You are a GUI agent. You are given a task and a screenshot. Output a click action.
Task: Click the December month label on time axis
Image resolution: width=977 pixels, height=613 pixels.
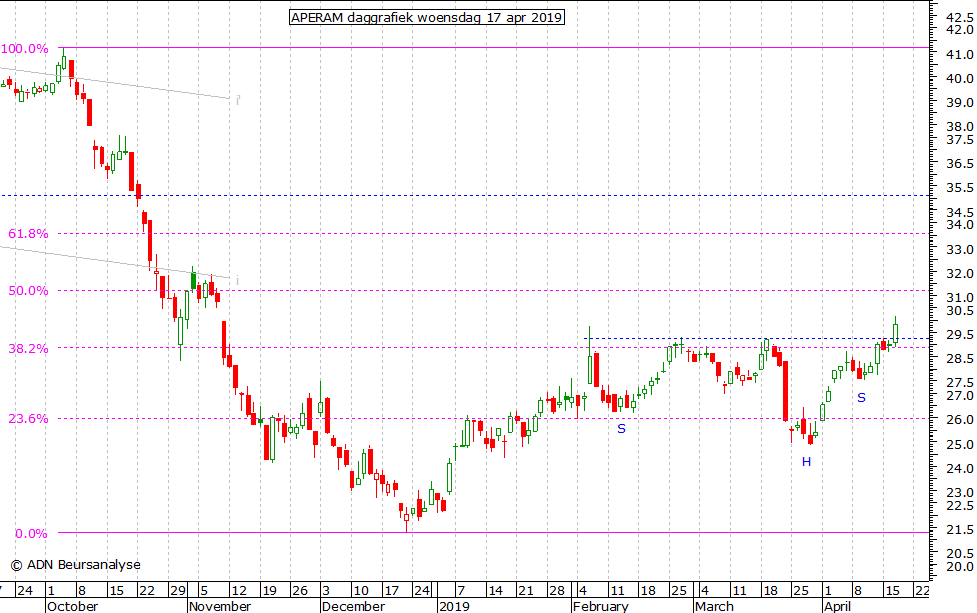(x=353, y=606)
